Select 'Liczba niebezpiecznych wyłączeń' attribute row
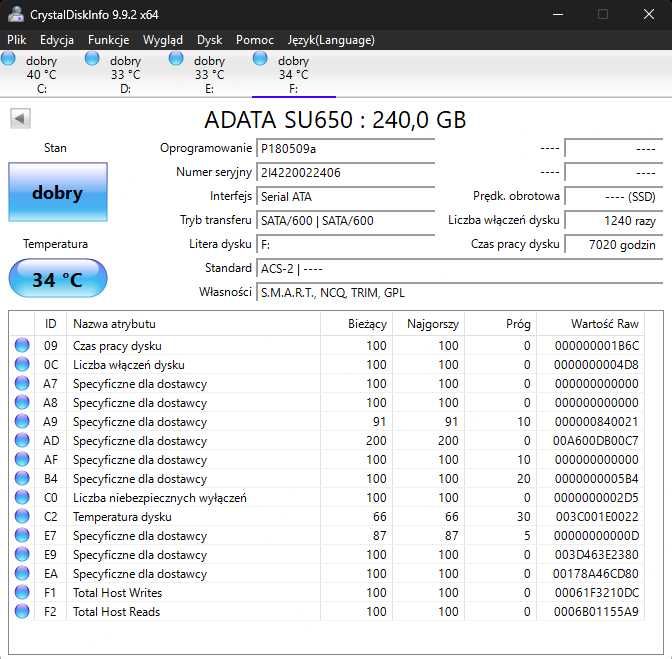 pyautogui.click(x=159, y=498)
